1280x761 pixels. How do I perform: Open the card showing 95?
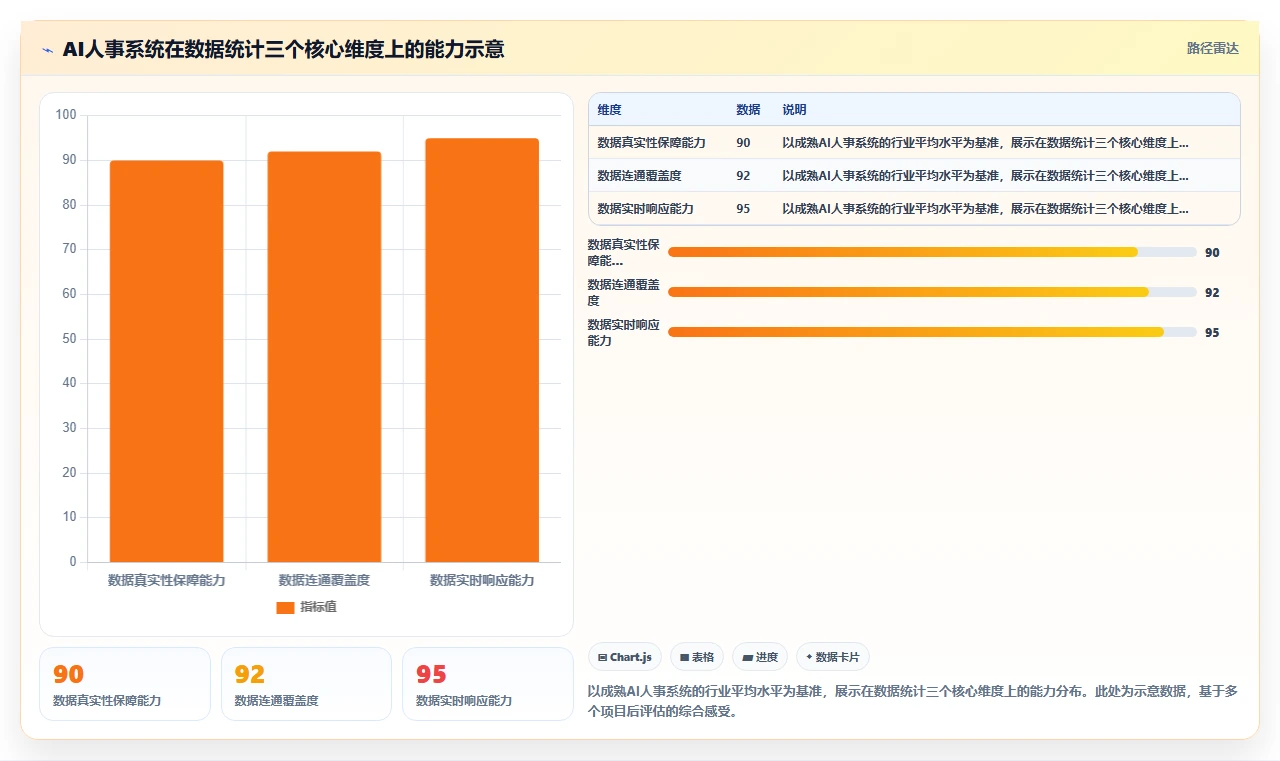pyautogui.click(x=487, y=684)
